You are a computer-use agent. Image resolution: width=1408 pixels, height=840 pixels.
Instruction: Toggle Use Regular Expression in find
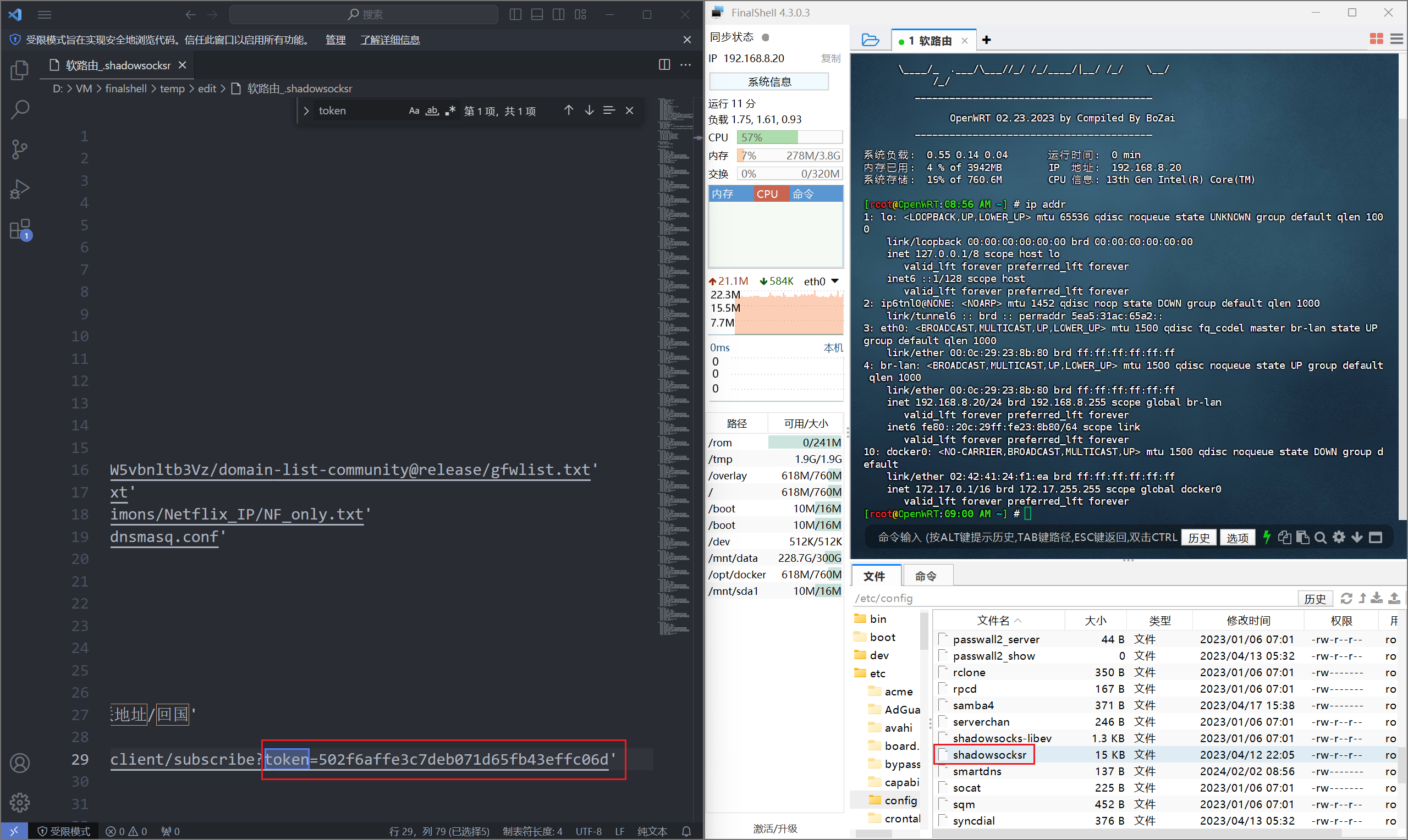click(x=450, y=110)
